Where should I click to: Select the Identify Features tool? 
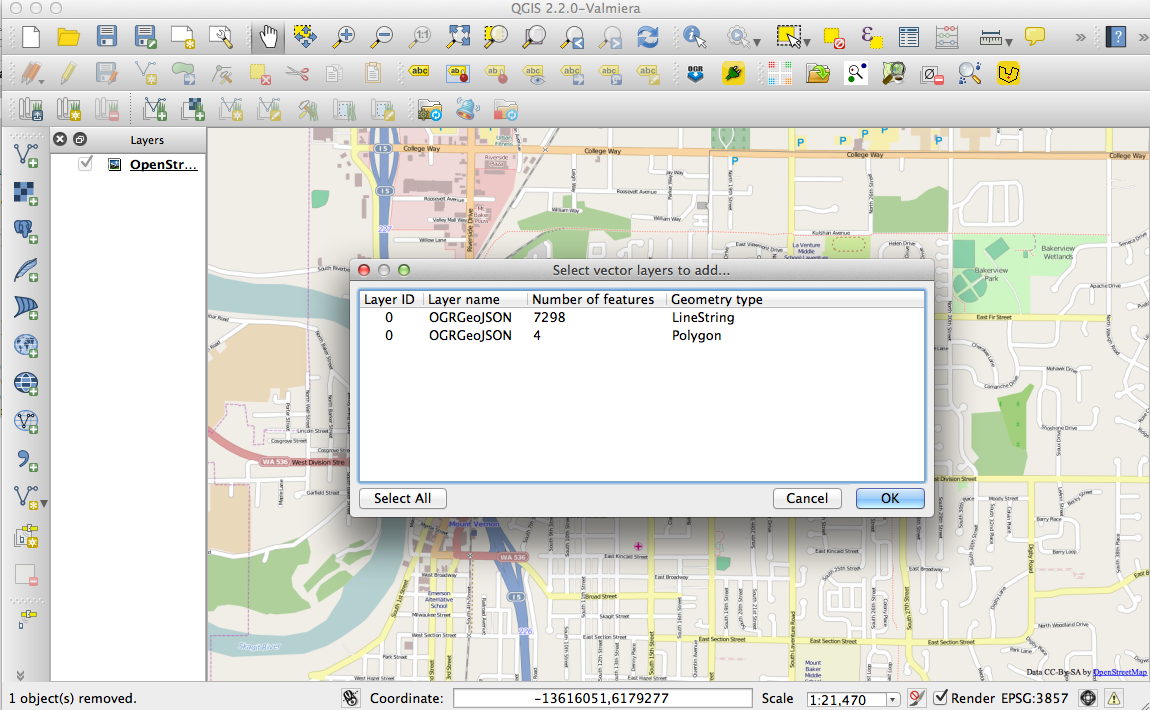[x=694, y=37]
